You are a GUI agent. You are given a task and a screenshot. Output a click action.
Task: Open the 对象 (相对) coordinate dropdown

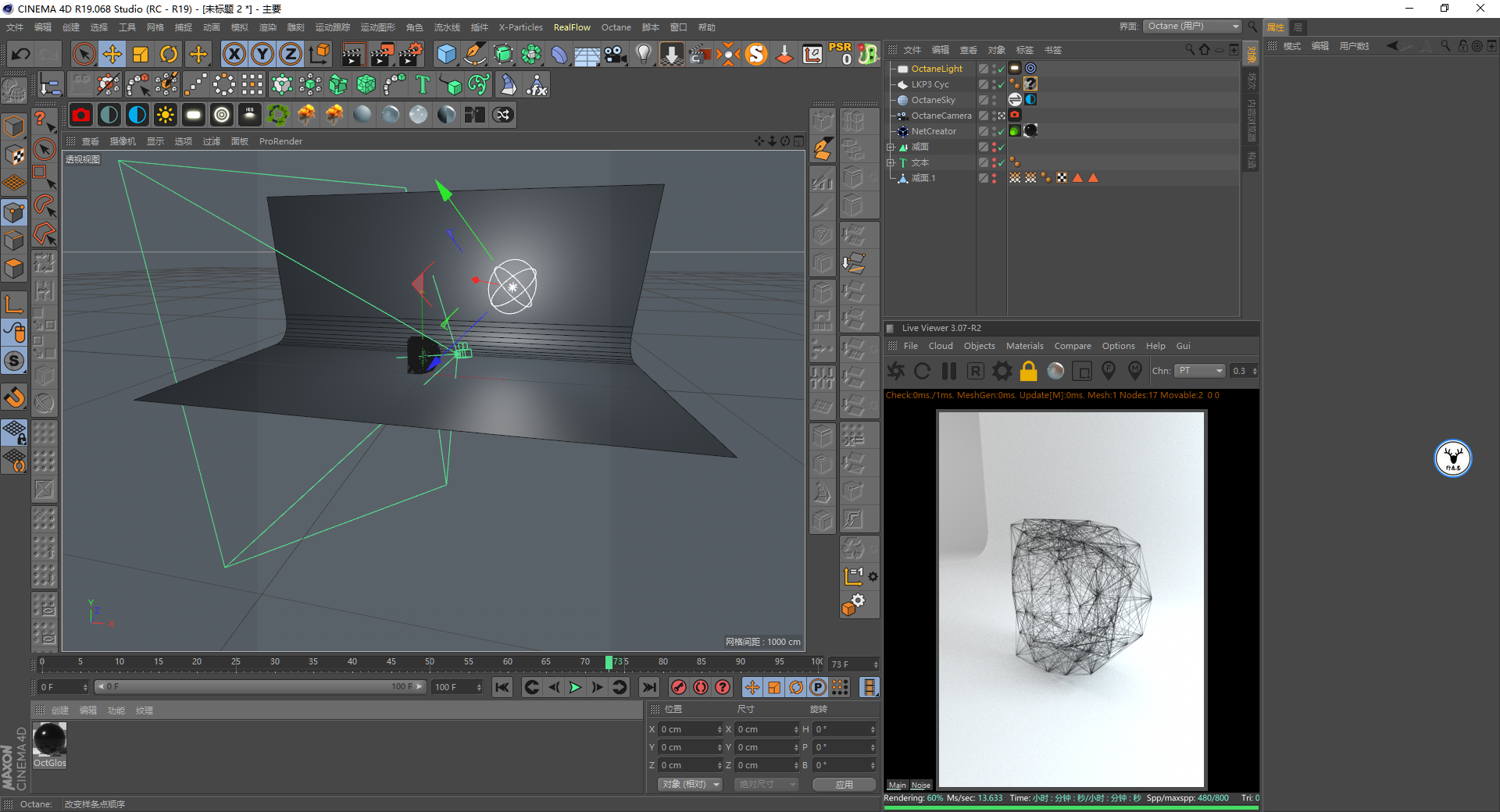point(689,784)
